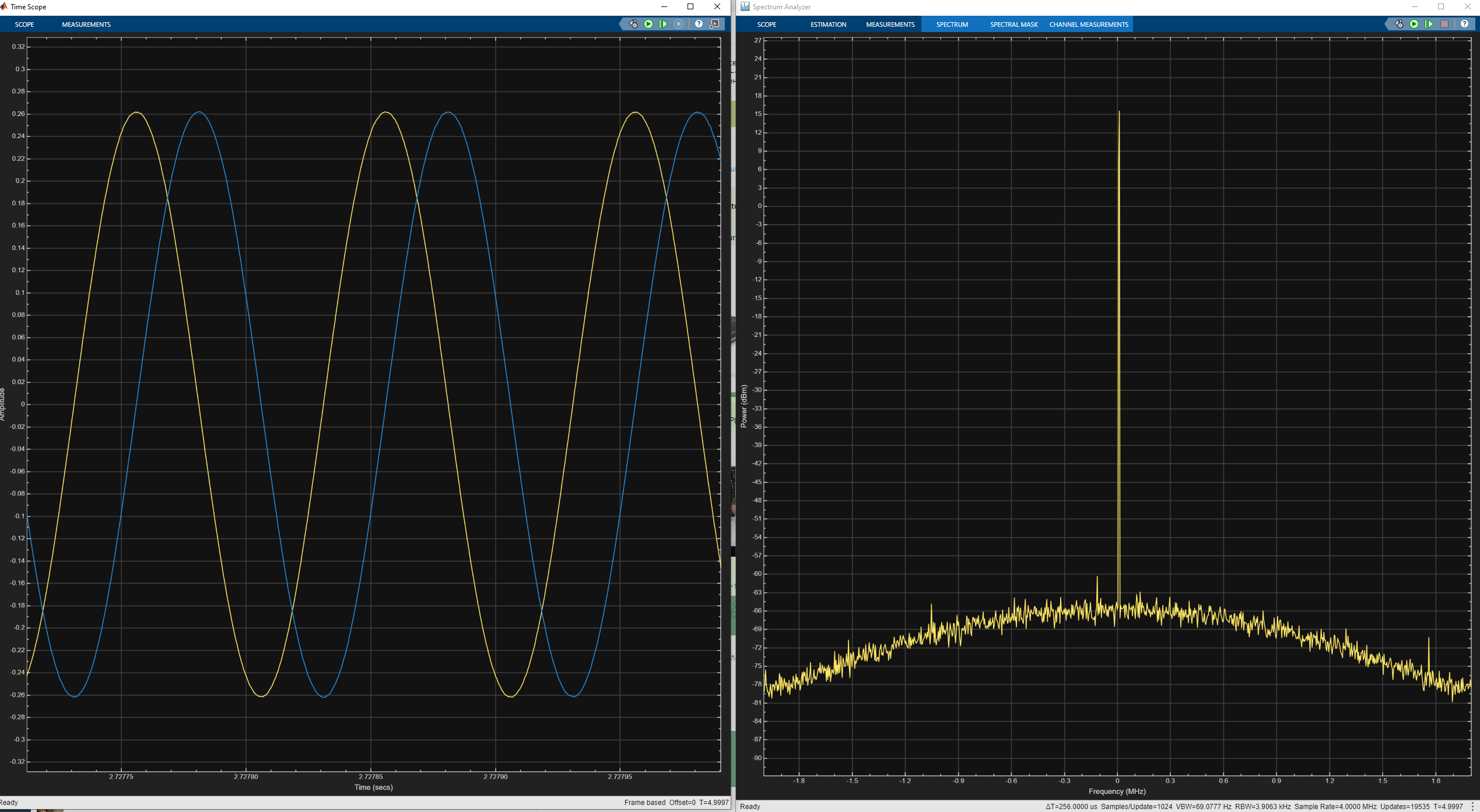Screen dimensions: 1480x812
Task: Step forward in Spectrum Analyzer toolbar
Action: pos(1429,24)
